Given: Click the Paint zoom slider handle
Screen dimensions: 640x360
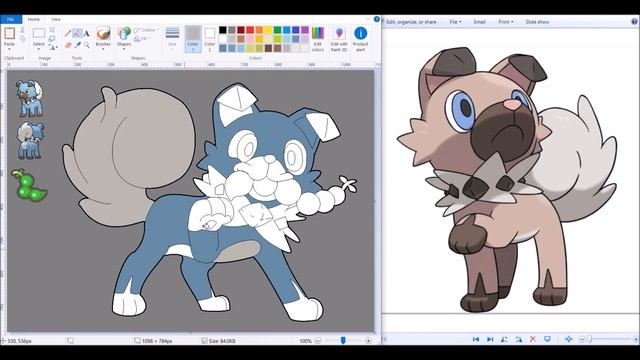Looking at the screenshot, I should point(343,340).
